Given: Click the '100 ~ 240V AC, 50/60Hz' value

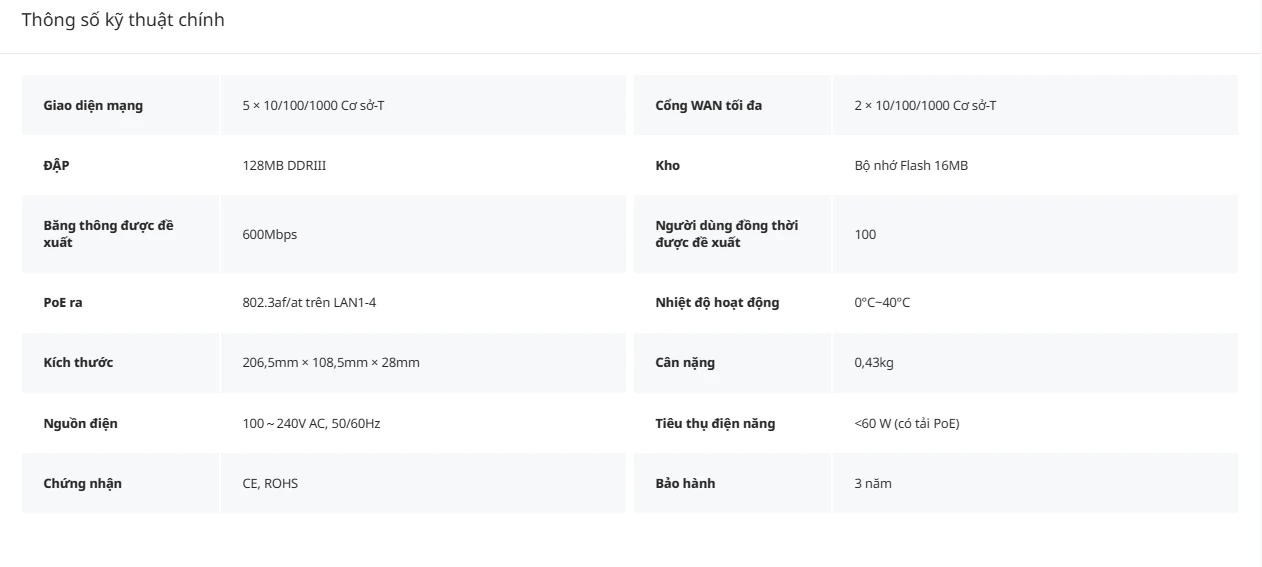Looking at the screenshot, I should (x=311, y=423).
